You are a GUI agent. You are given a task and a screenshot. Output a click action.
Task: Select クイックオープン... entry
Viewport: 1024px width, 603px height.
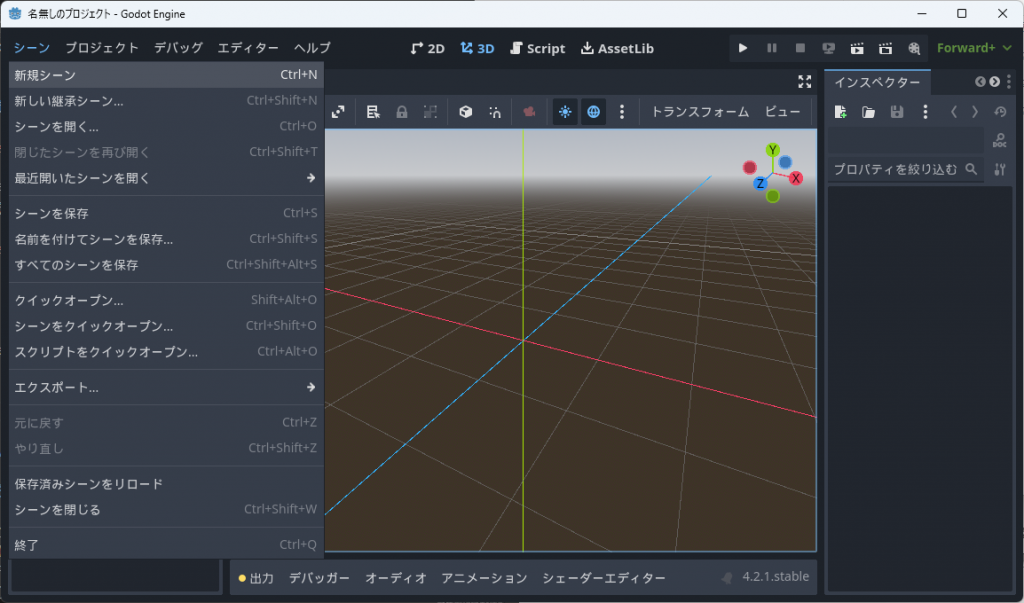(166, 300)
